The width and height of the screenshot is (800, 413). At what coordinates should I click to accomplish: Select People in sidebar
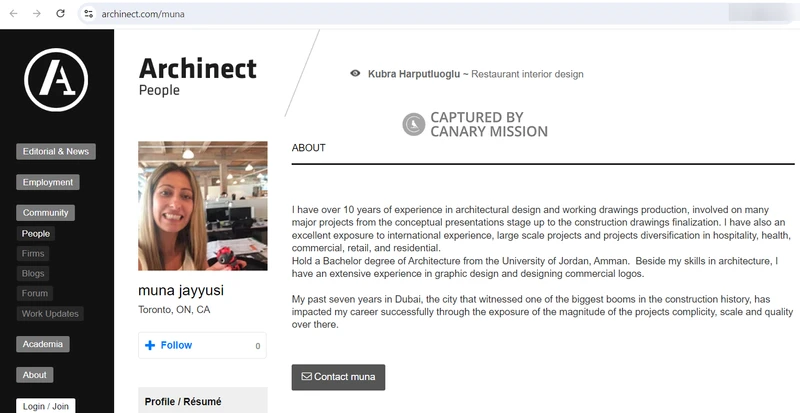click(x=36, y=234)
